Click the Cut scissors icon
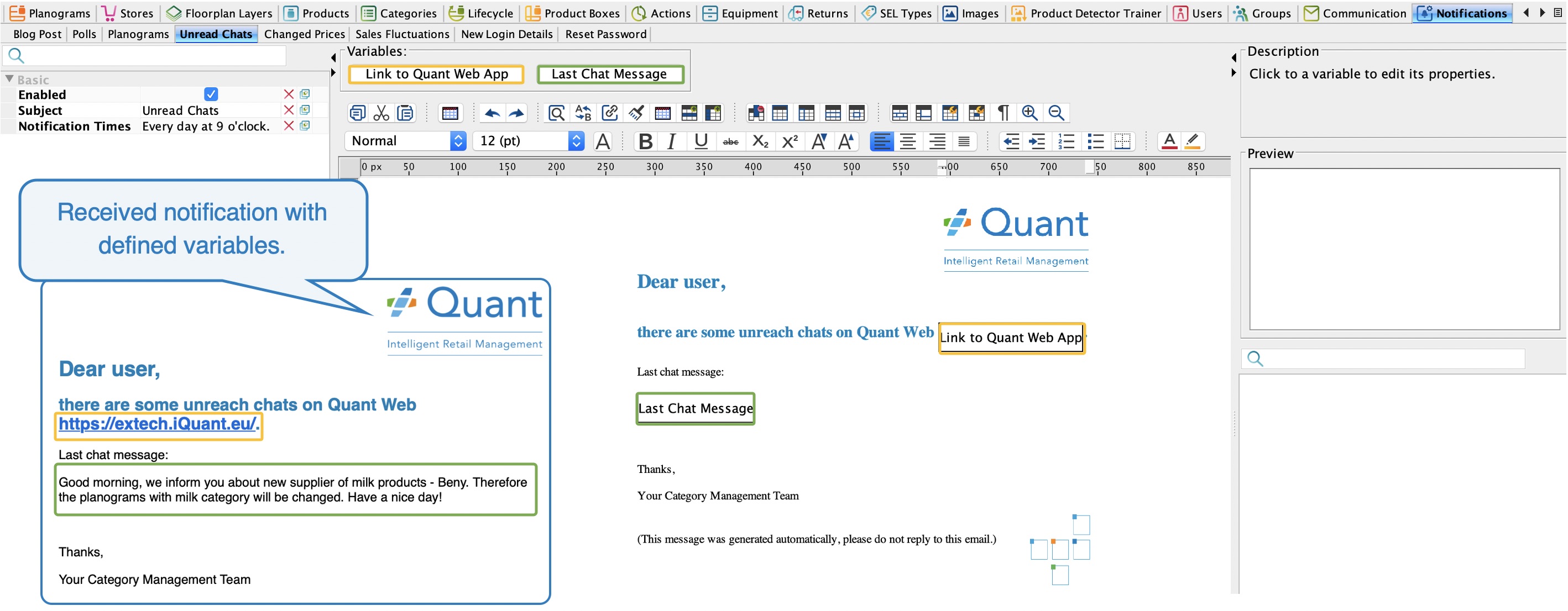The image size is (1568, 611). tap(381, 113)
